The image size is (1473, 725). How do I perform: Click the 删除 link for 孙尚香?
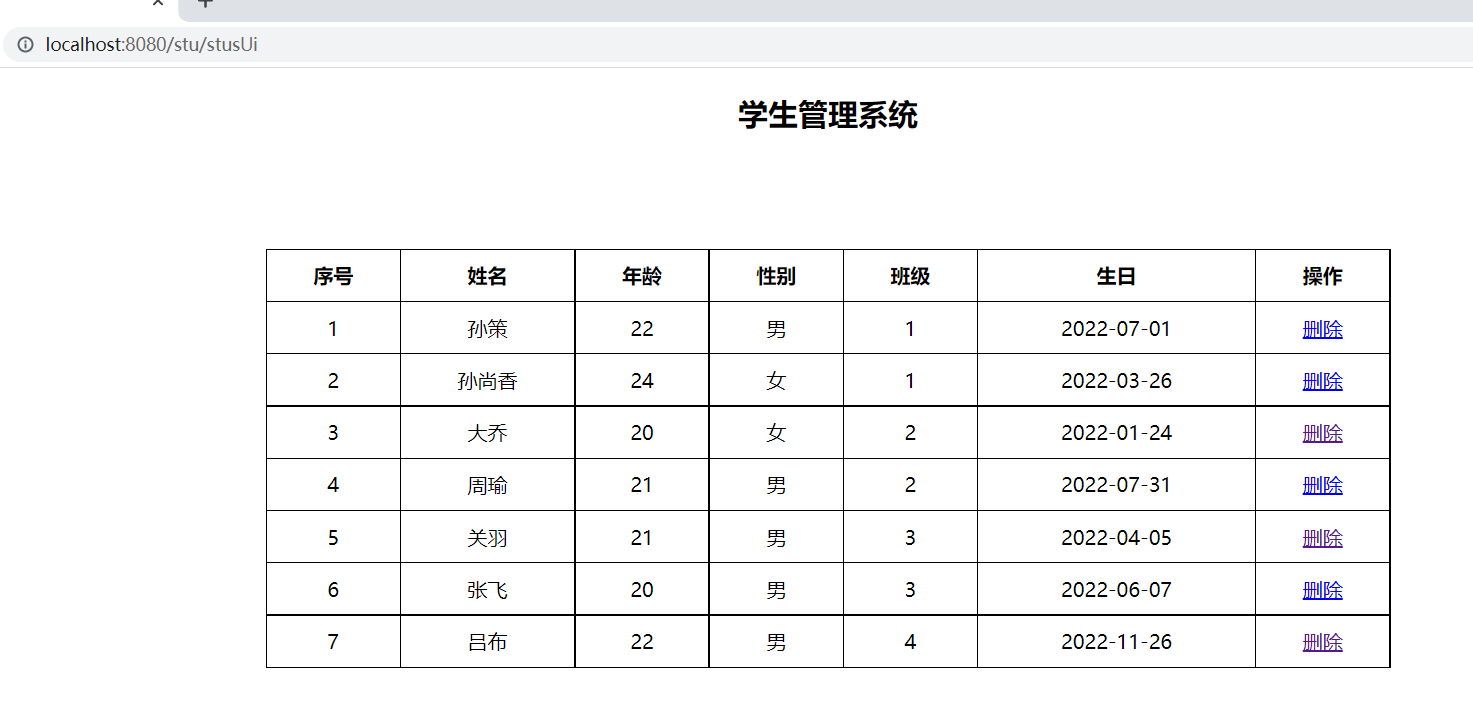(x=1322, y=380)
